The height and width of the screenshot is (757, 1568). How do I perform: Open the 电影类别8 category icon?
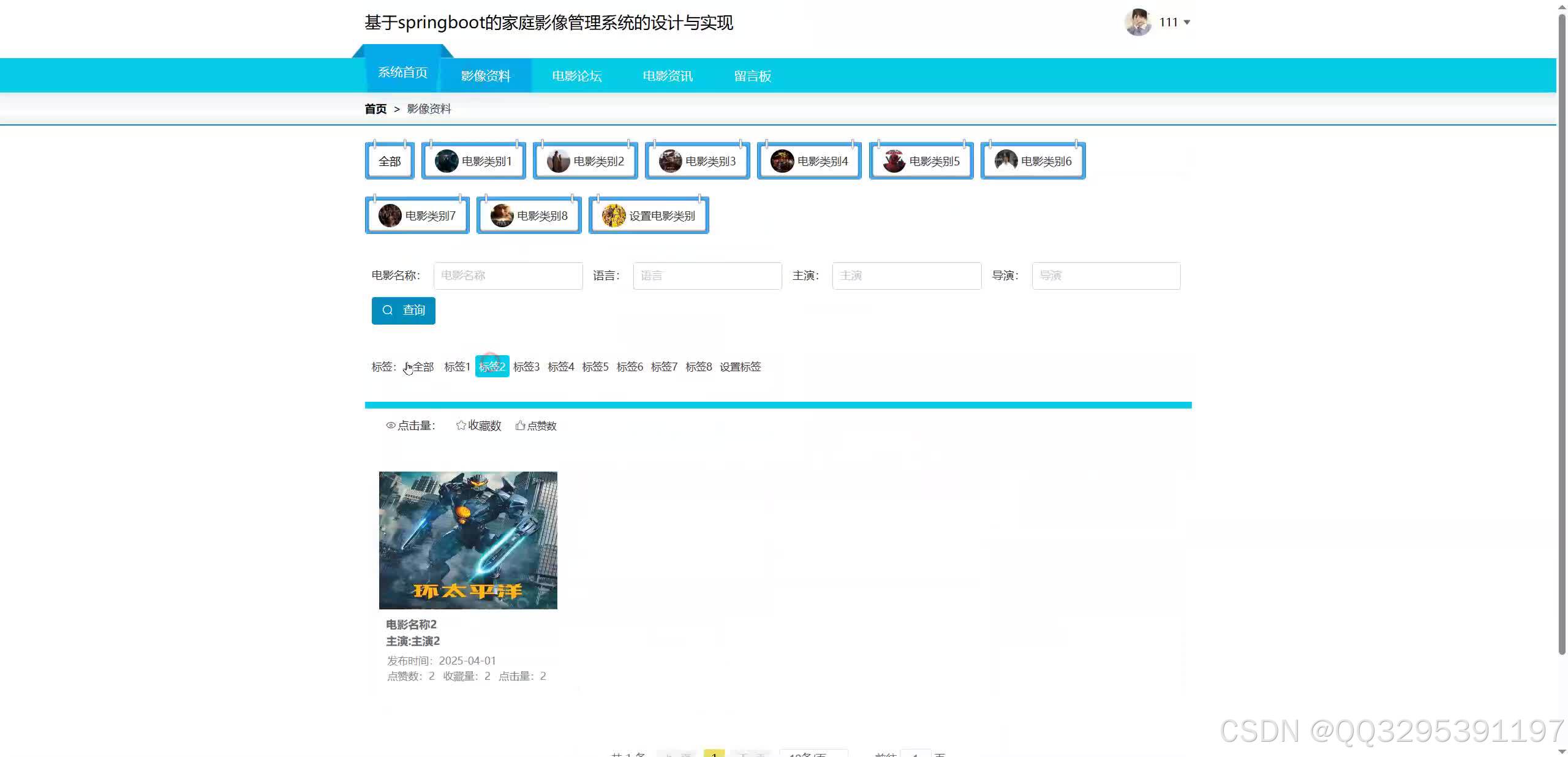[502, 215]
